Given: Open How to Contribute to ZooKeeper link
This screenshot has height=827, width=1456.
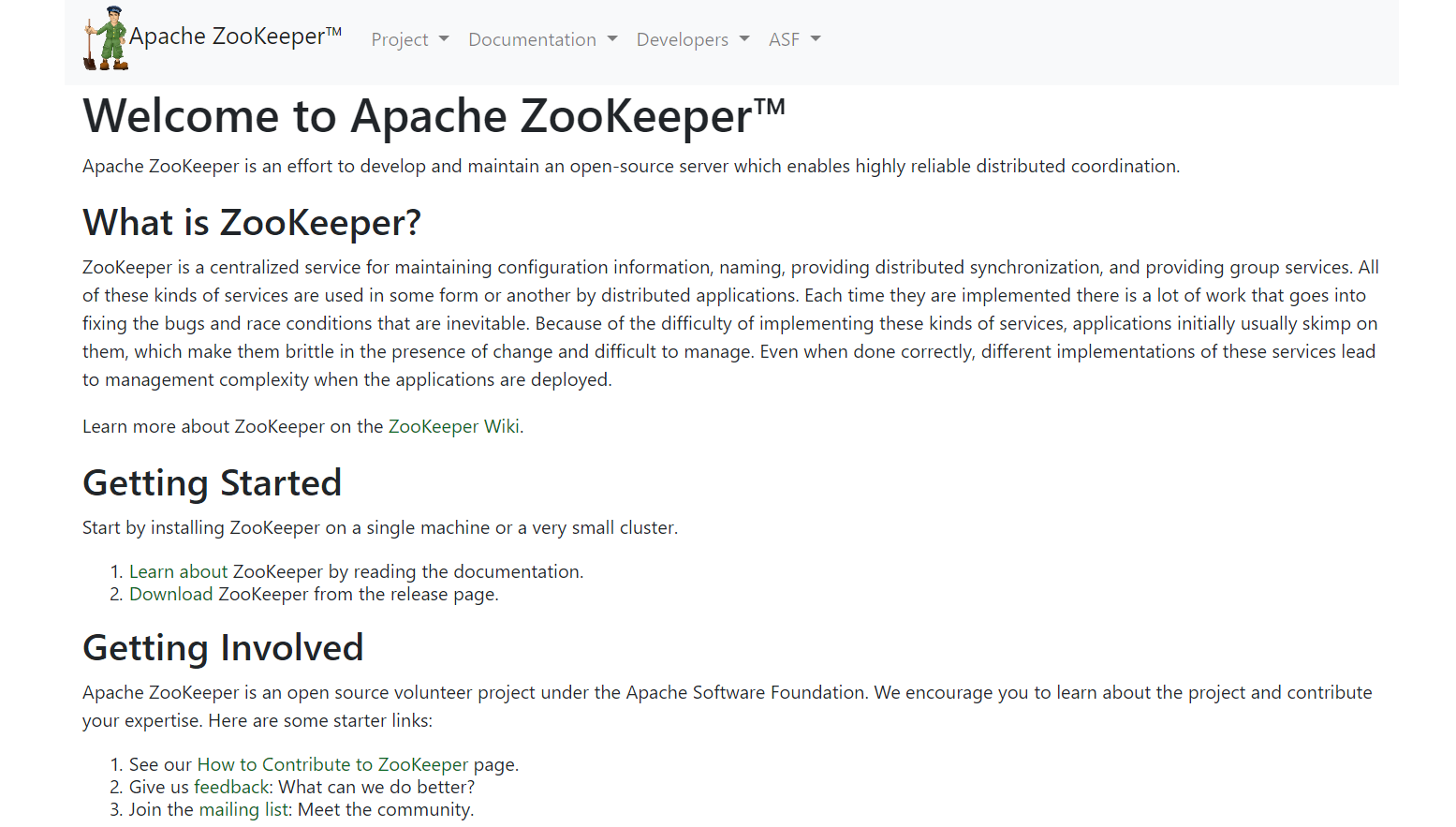Looking at the screenshot, I should (332, 764).
